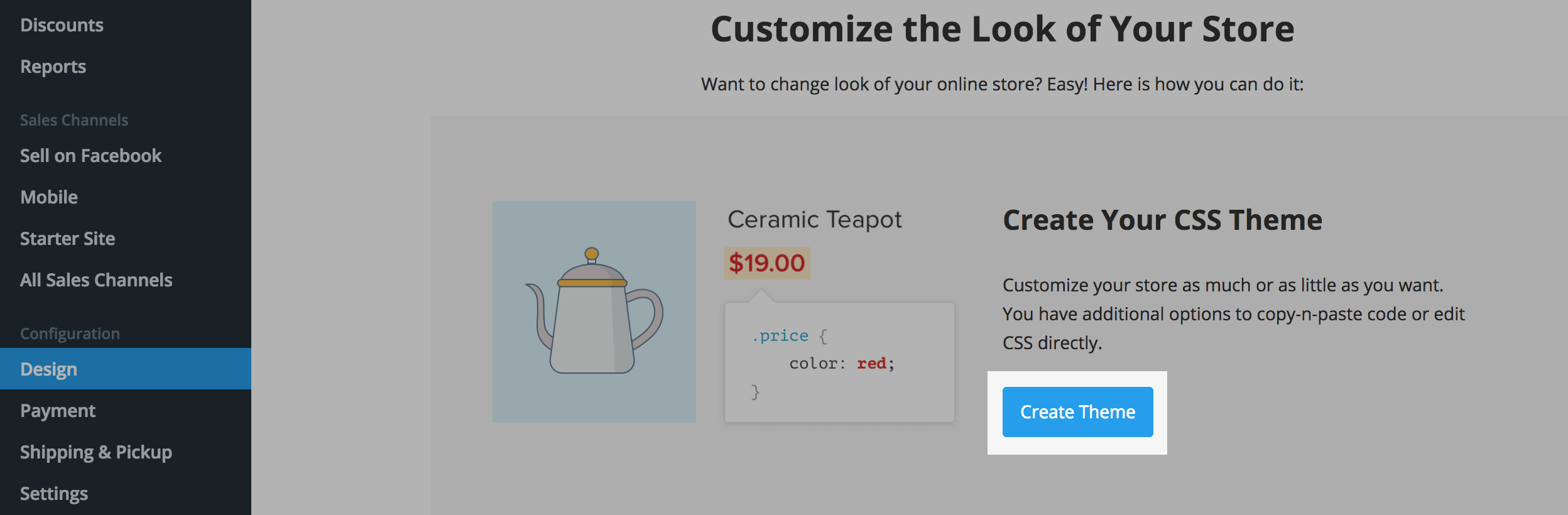Viewport: 1568px width, 515px height.
Task: Open Discounts in the sidebar
Action: tap(62, 25)
